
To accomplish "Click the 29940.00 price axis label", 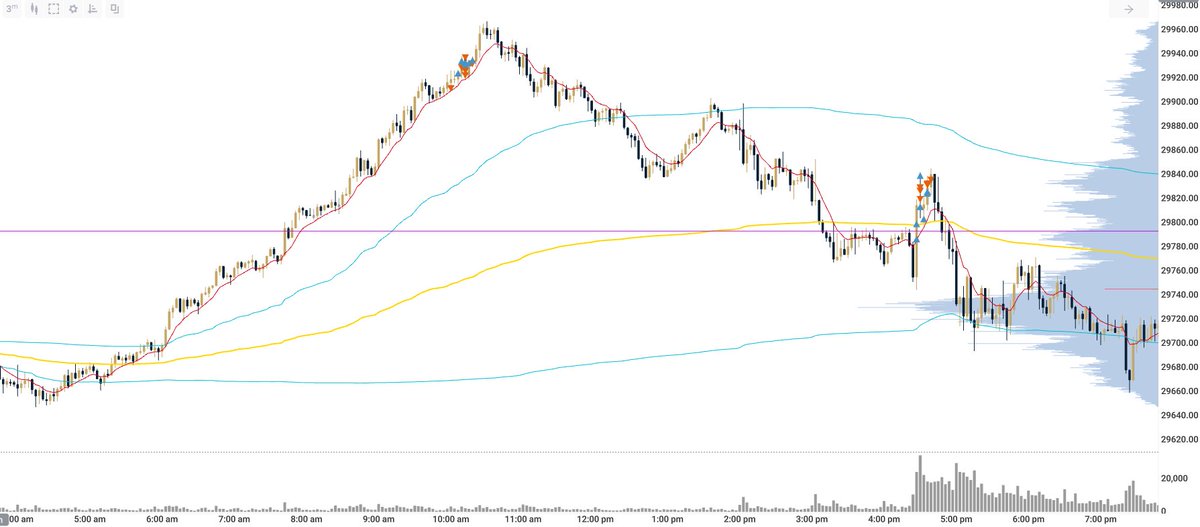I will (1178, 54).
